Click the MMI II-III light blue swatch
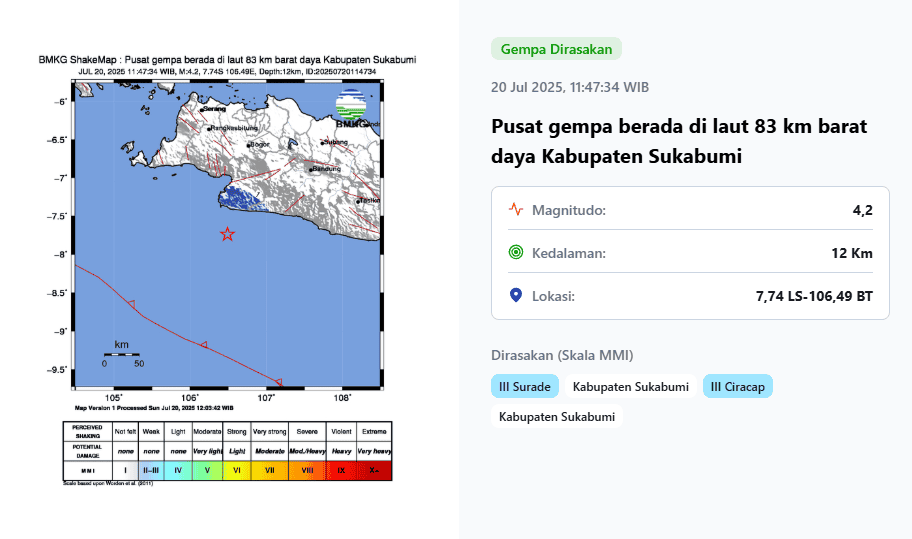Image resolution: width=912 pixels, height=539 pixels. click(x=151, y=470)
